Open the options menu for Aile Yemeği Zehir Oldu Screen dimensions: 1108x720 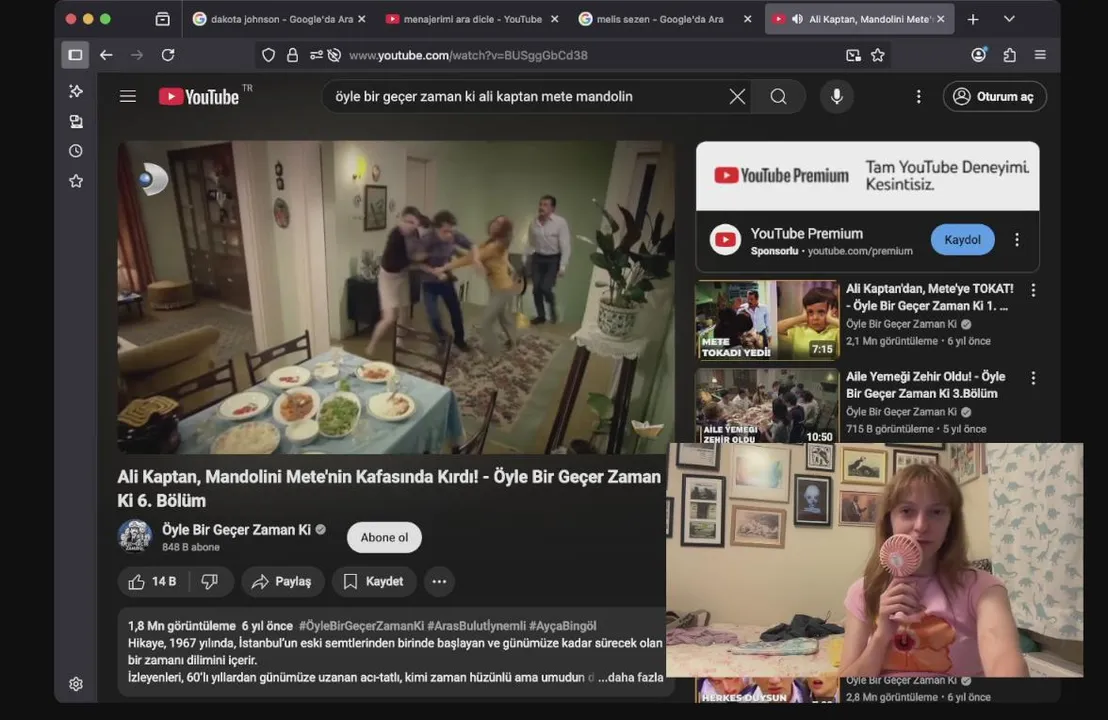pyautogui.click(x=1032, y=378)
